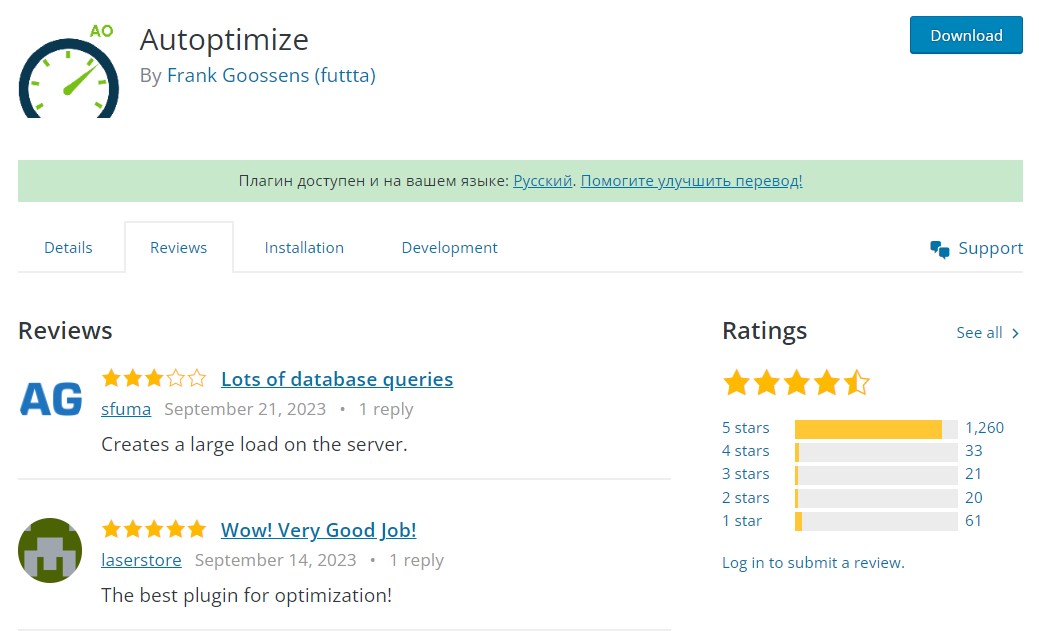The image size is (1039, 631).
Task: Click the Autoptimize speedometer plugin logo
Action: click(x=69, y=71)
